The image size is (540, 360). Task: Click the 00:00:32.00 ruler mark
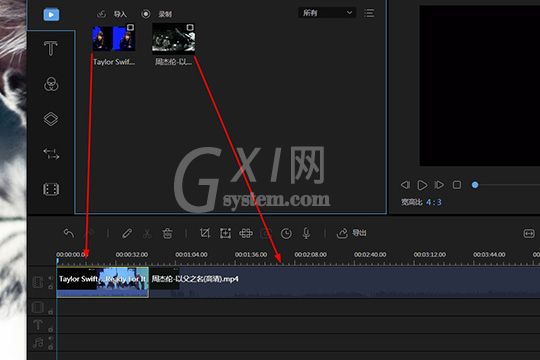[132, 255]
